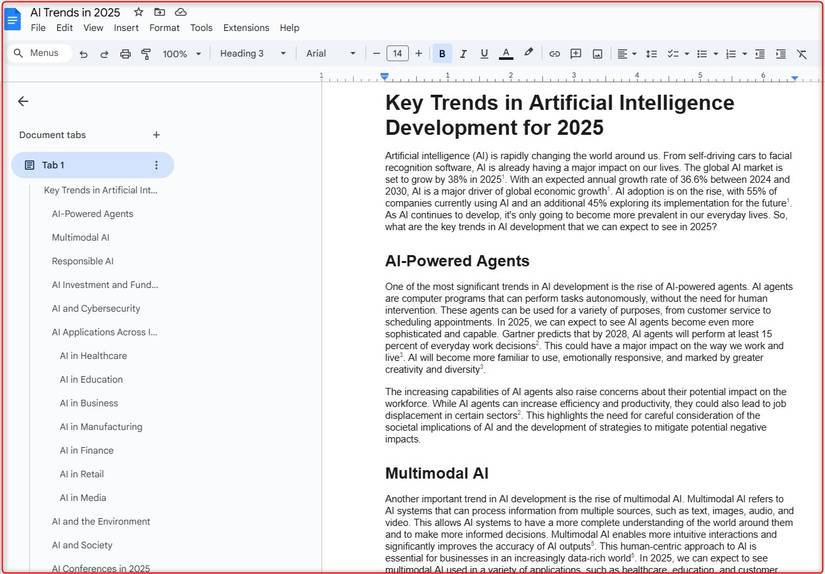
Task: Jump to AI and Cybersecurity in outline
Action: coord(96,309)
